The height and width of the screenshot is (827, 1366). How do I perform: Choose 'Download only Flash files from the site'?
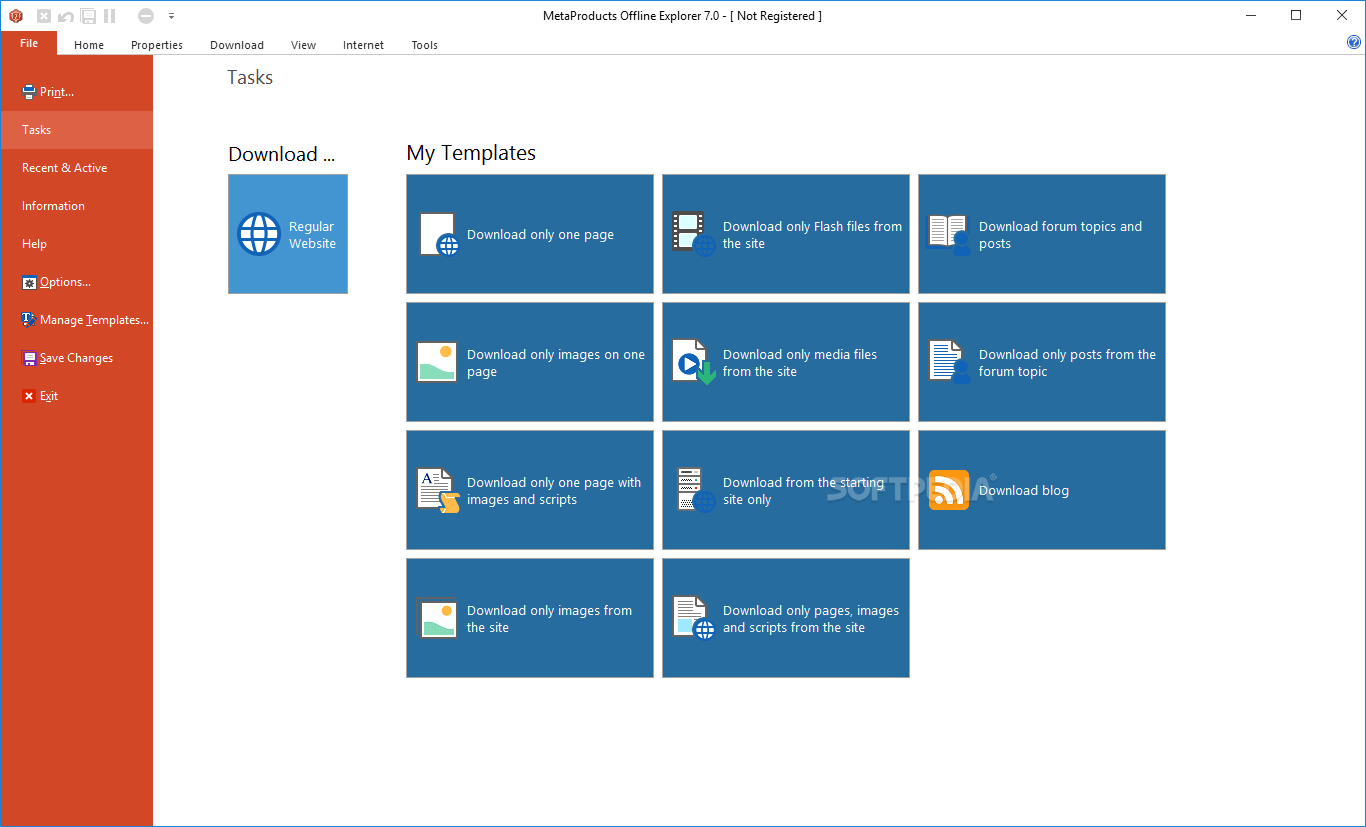click(x=786, y=234)
